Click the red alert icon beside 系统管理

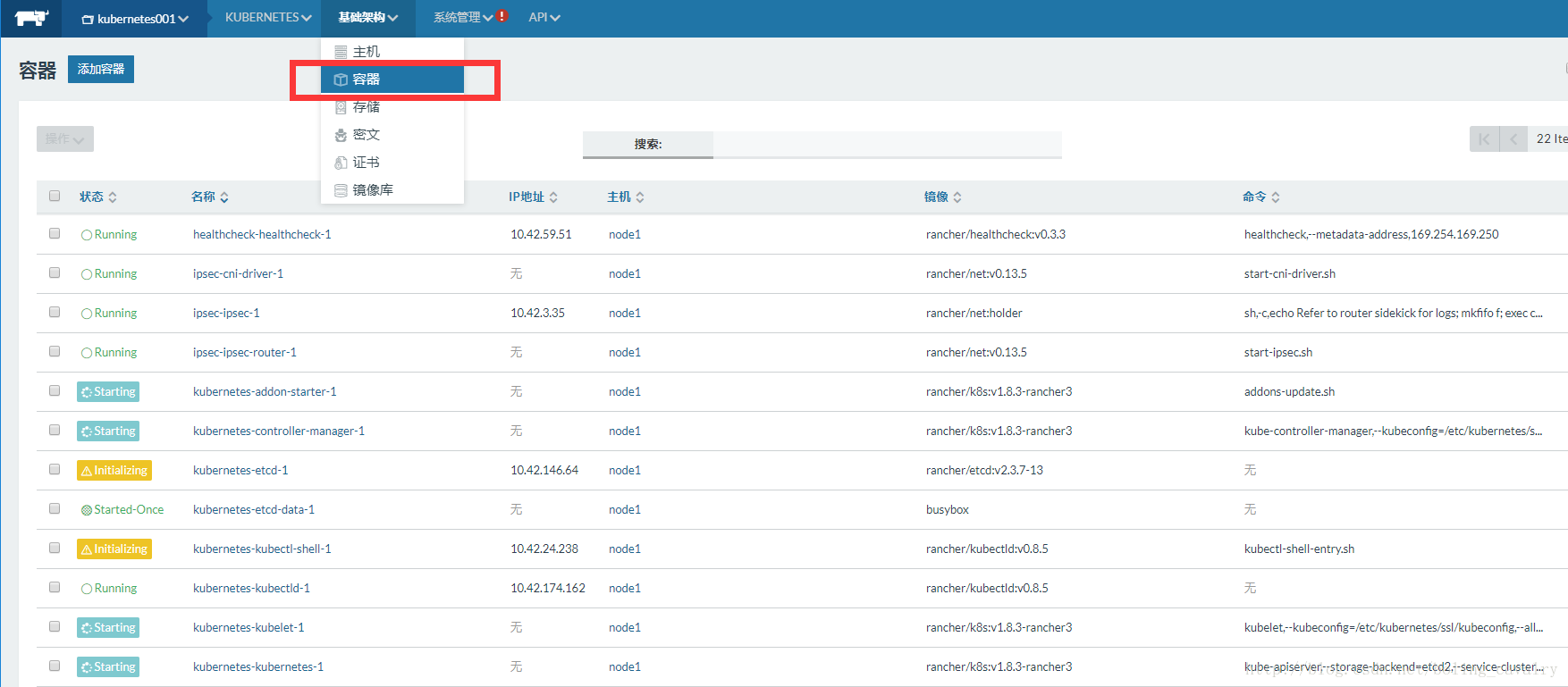pos(502,16)
